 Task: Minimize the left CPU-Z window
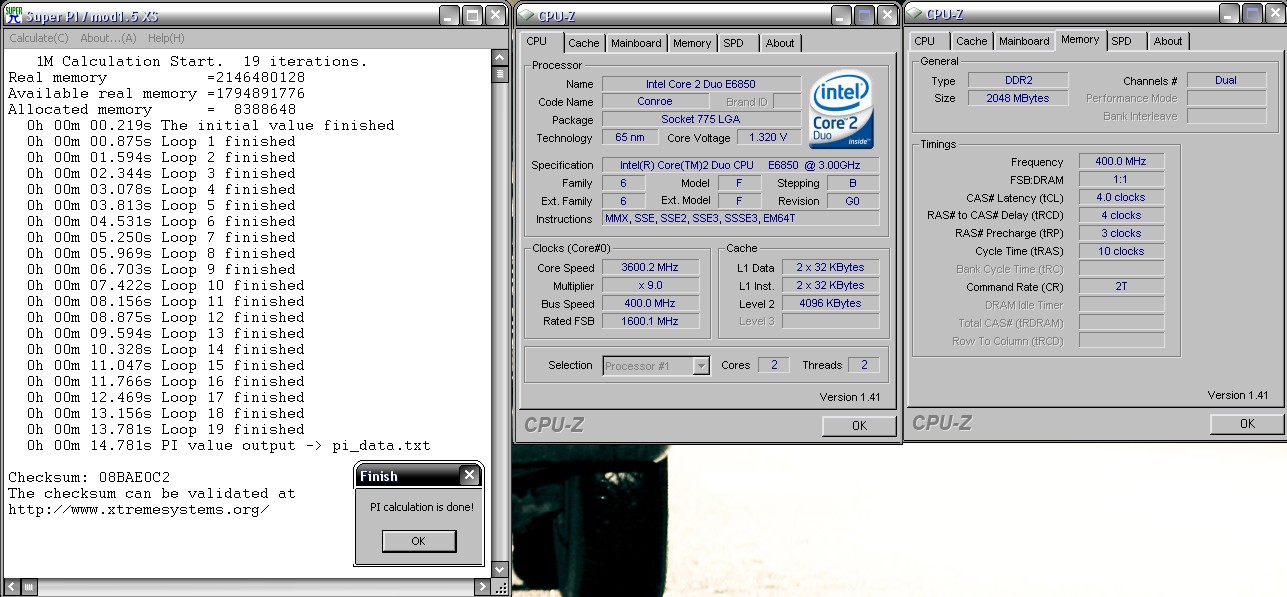coord(841,15)
